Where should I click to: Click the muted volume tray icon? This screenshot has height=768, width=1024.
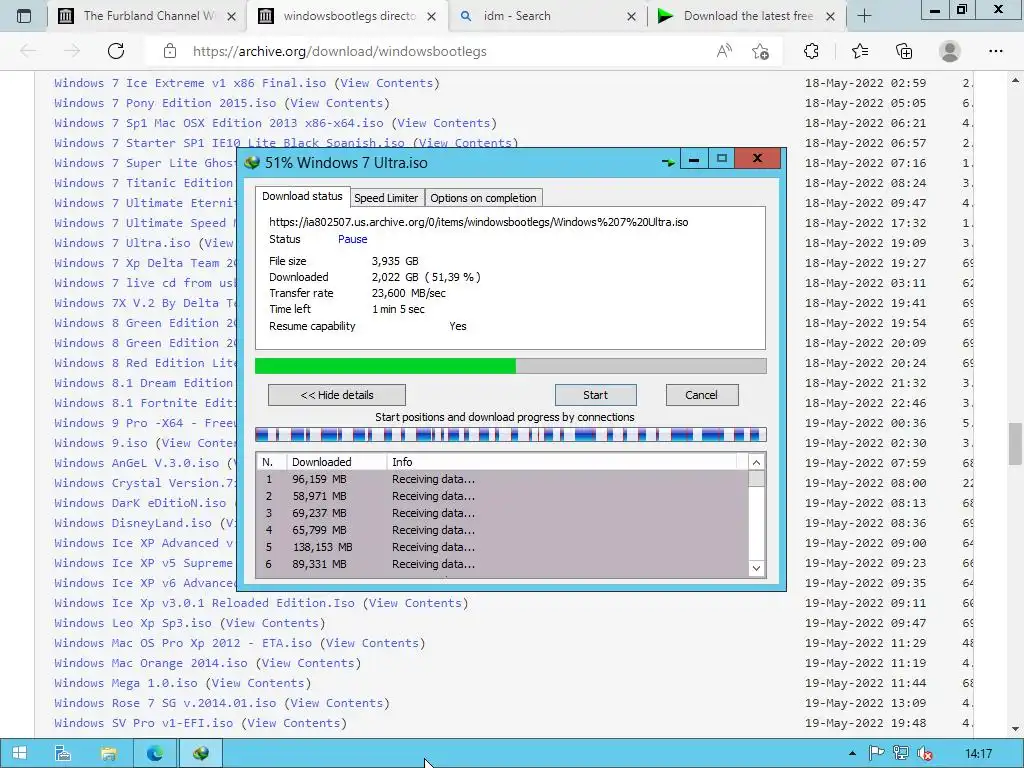pos(925,754)
